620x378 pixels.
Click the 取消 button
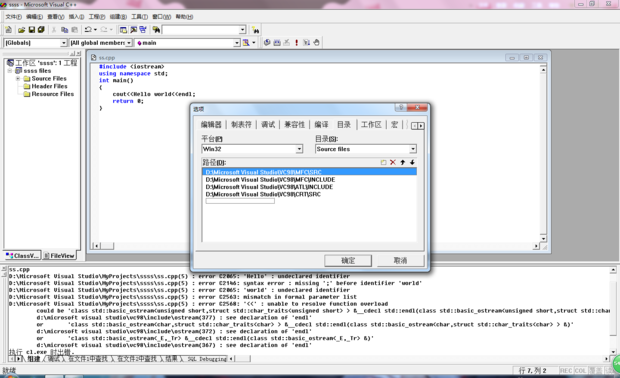[401, 261]
